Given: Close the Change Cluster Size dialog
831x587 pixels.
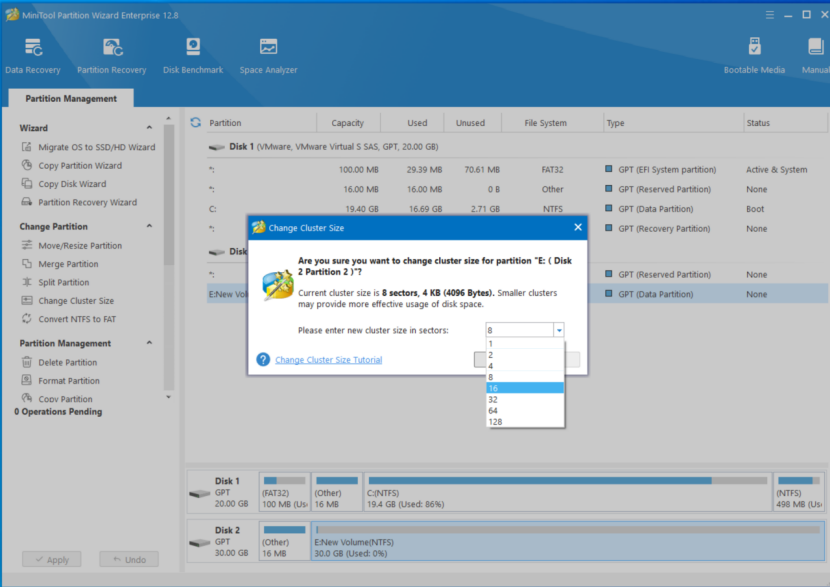Looking at the screenshot, I should pos(578,227).
